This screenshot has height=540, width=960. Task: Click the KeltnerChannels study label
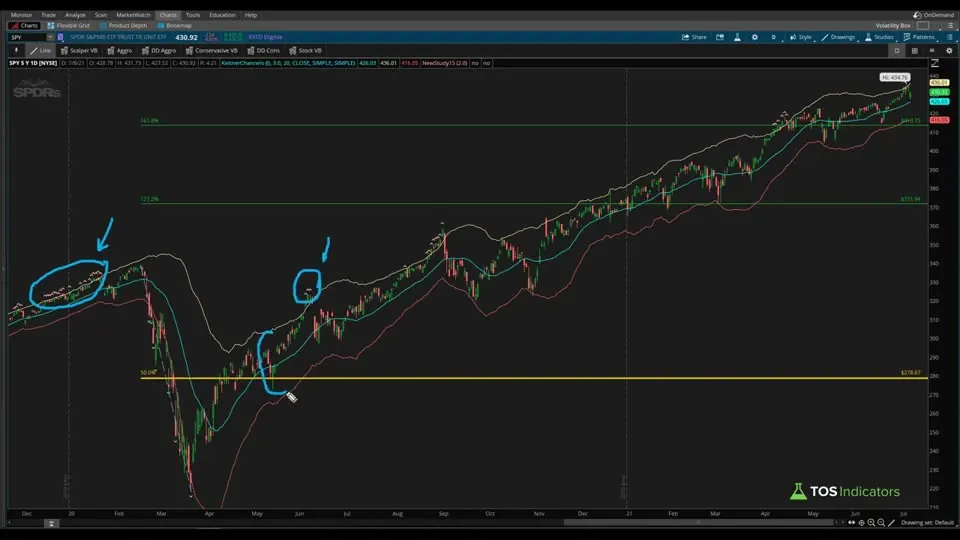tap(288, 63)
